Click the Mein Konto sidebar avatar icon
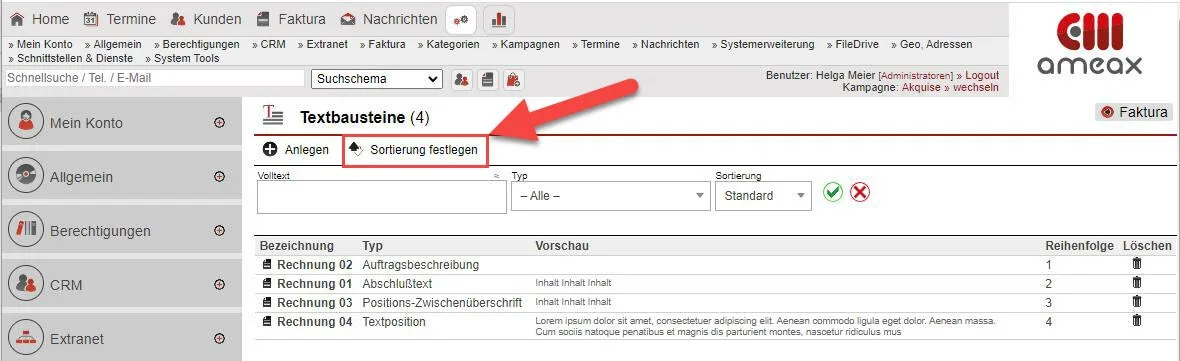1180x361 pixels. [26, 122]
